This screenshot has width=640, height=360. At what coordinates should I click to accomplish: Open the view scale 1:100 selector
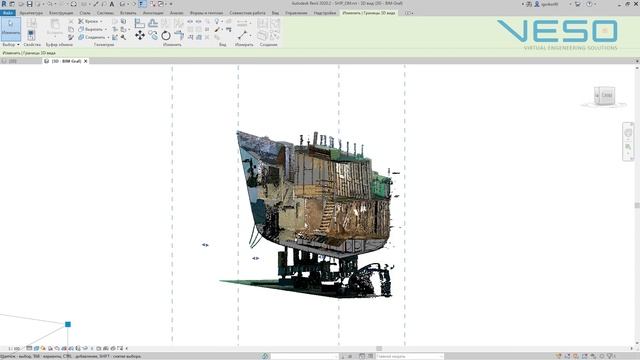[x=14, y=349]
